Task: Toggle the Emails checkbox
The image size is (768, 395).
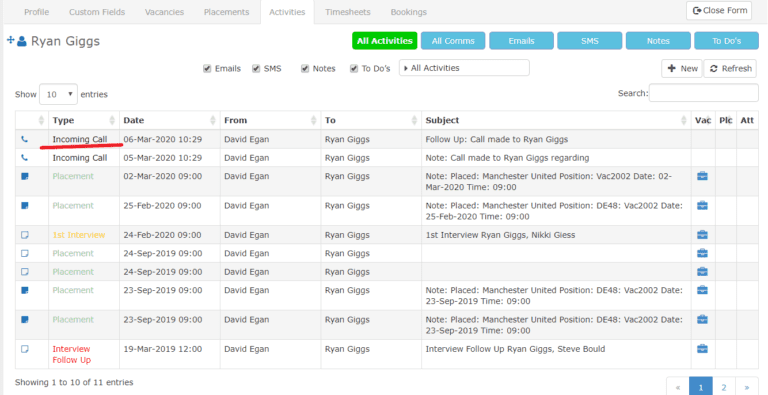Action: click(x=207, y=69)
